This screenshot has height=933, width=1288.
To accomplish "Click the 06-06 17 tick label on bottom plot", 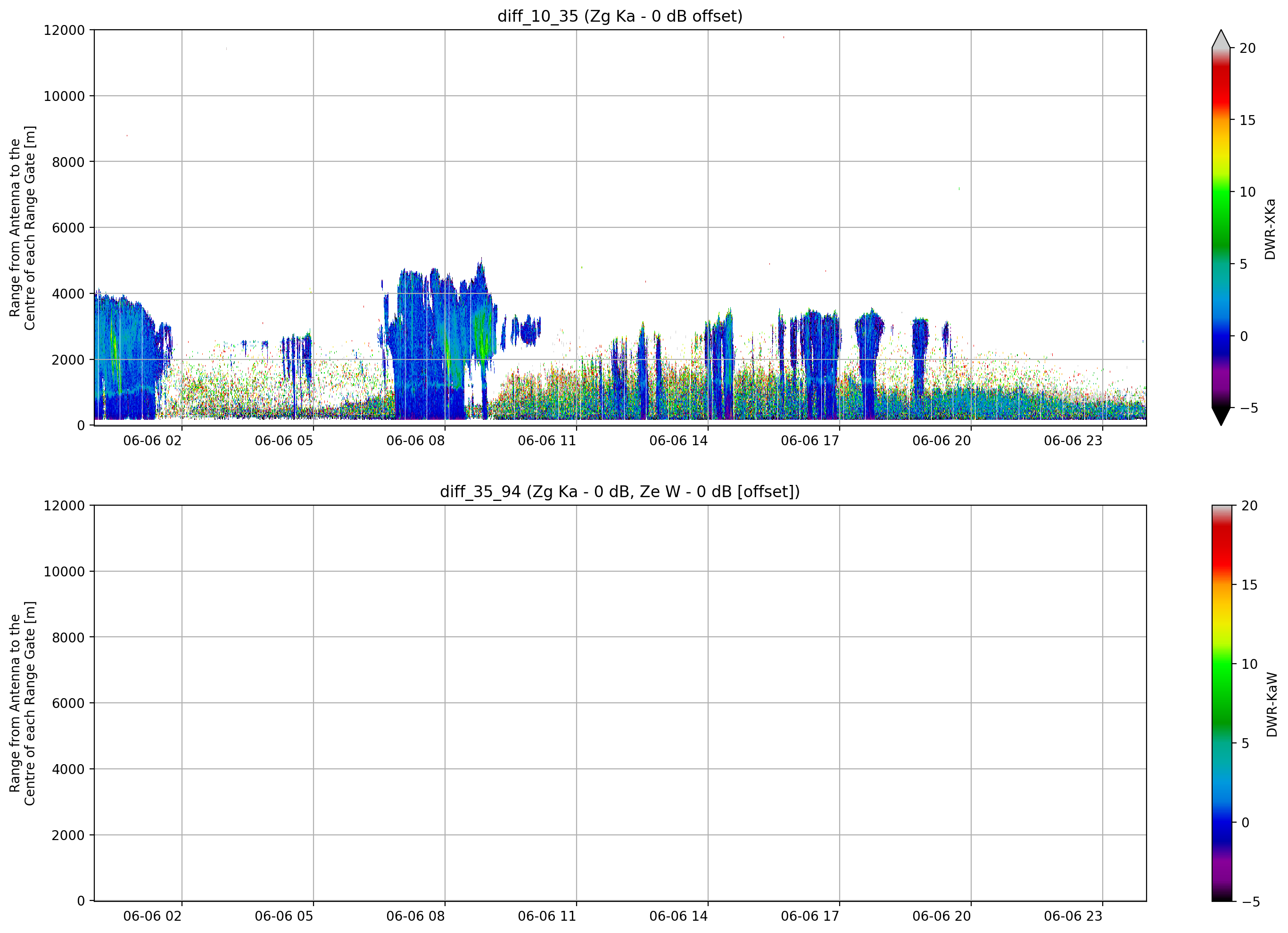I will (x=810, y=916).
